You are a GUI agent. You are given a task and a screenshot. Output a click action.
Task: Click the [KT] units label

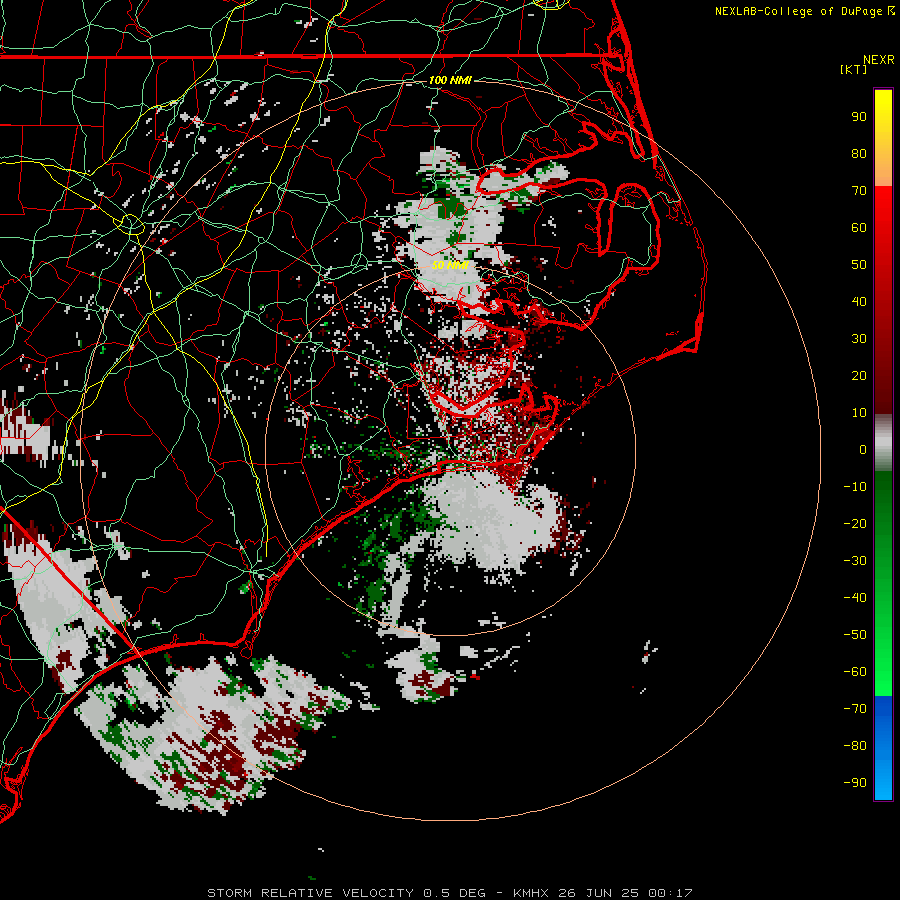click(853, 69)
